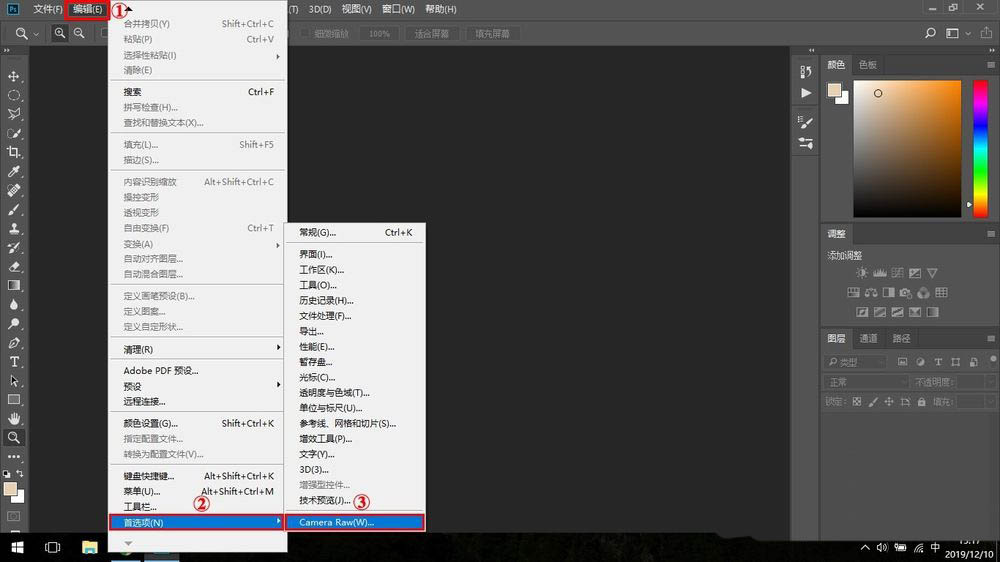This screenshot has width=1000, height=562.
Task: Select the Elliptical Marquee tool
Action: coord(13,96)
